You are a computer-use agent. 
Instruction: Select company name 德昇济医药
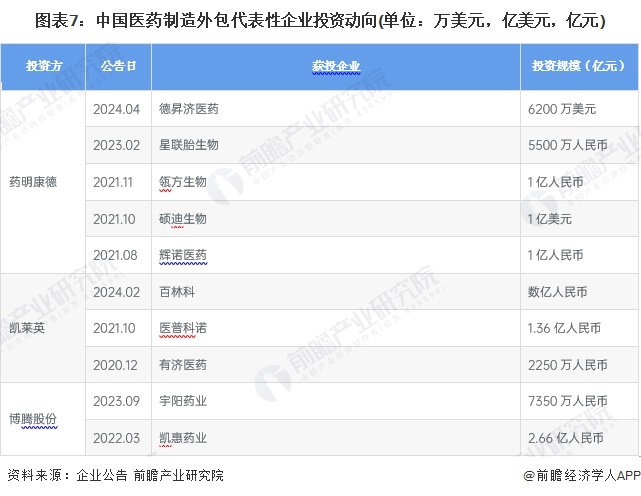(189, 109)
